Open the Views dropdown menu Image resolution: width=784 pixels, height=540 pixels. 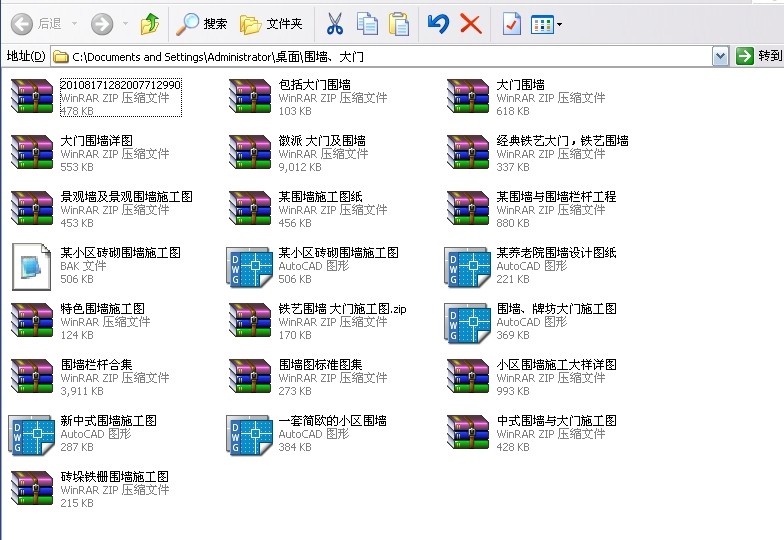(546, 23)
